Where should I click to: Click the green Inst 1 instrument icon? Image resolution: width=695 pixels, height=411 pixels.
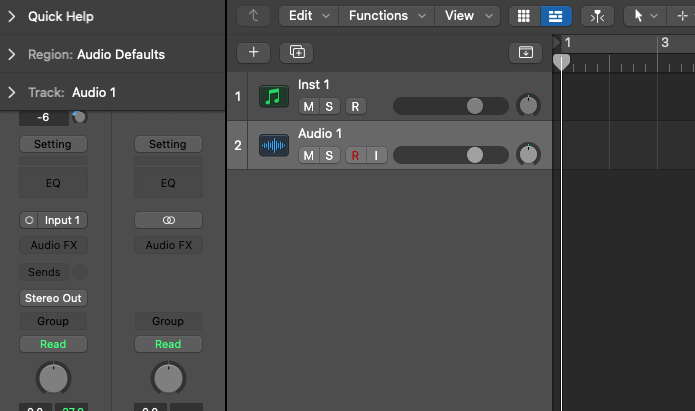tap(273, 96)
